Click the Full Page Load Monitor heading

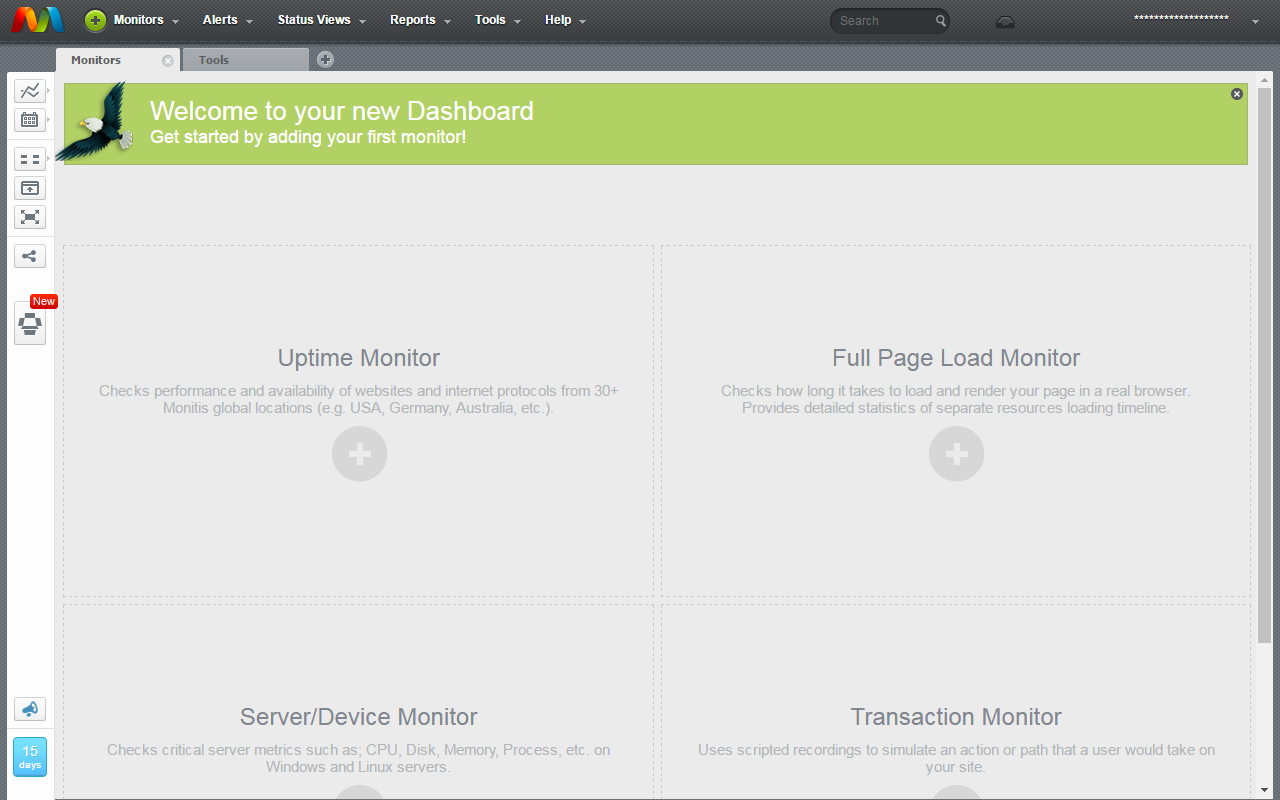956,358
